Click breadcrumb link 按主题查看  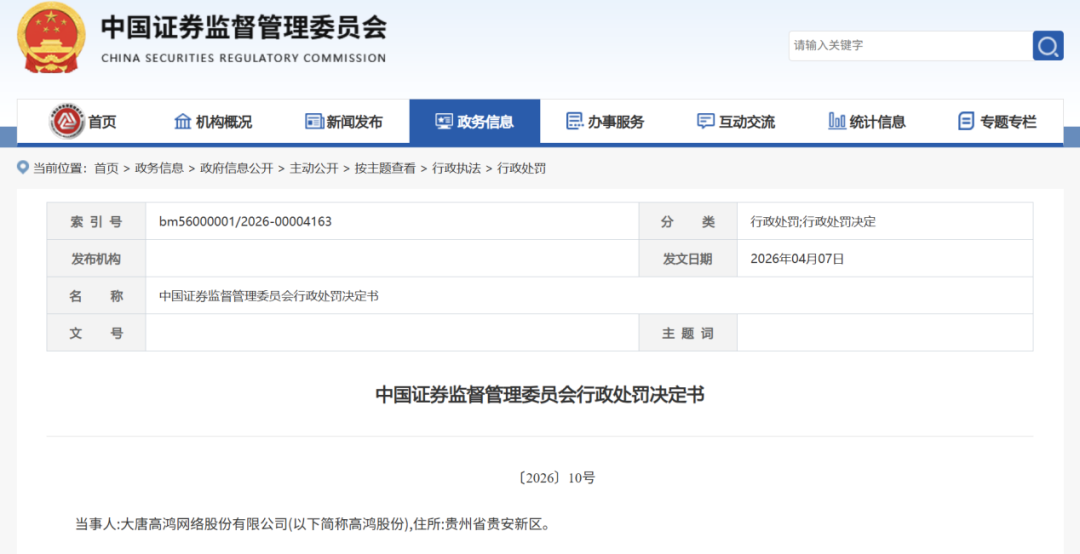point(385,168)
